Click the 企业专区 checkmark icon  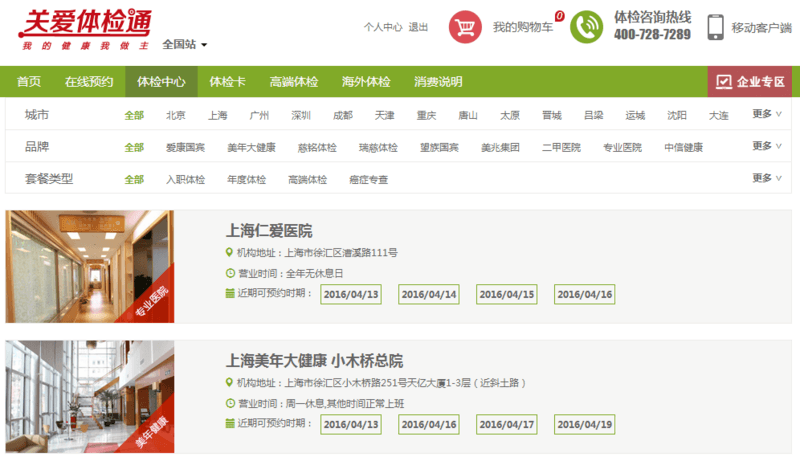point(723,82)
